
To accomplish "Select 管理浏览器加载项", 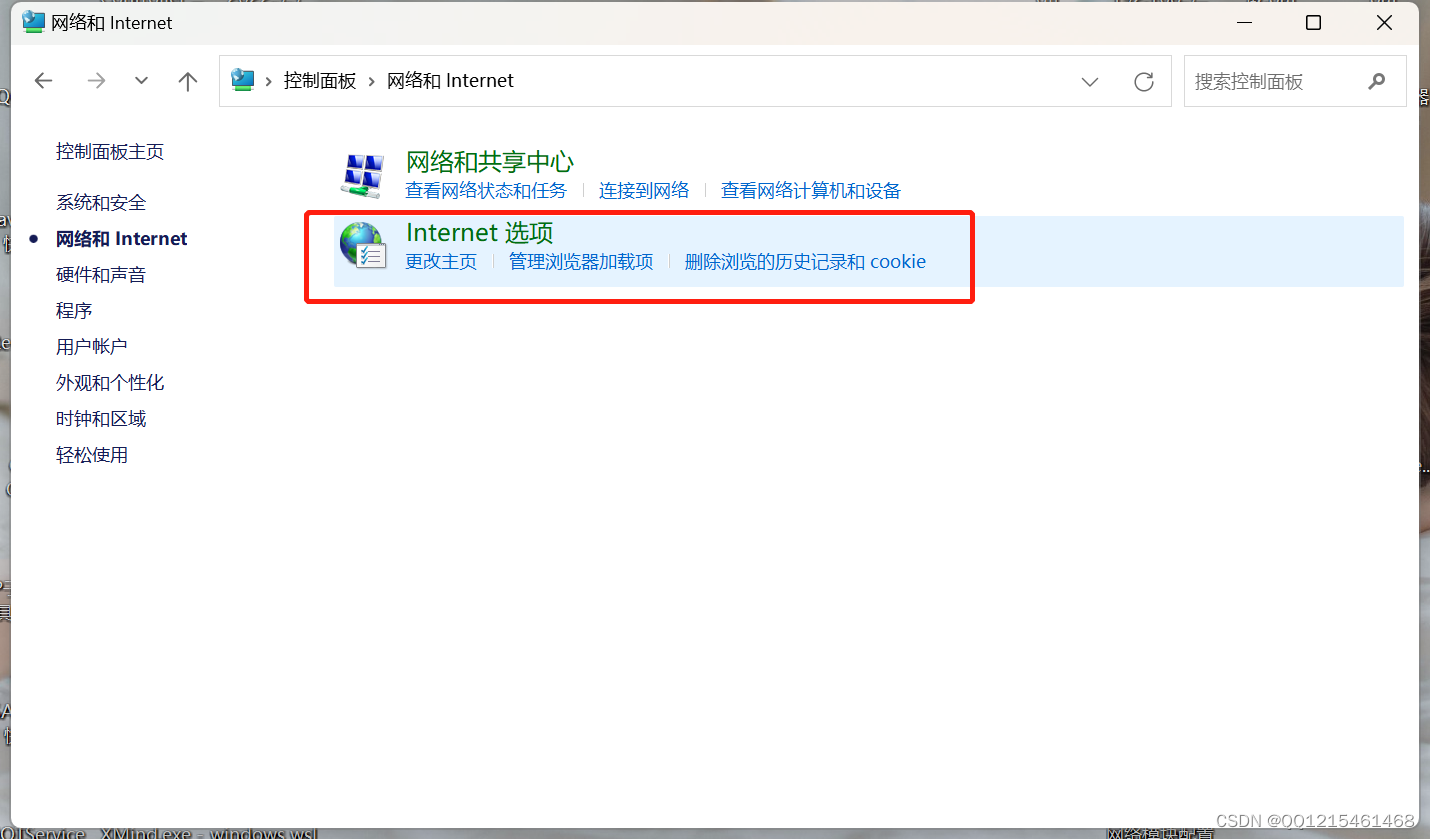I will 580,261.
